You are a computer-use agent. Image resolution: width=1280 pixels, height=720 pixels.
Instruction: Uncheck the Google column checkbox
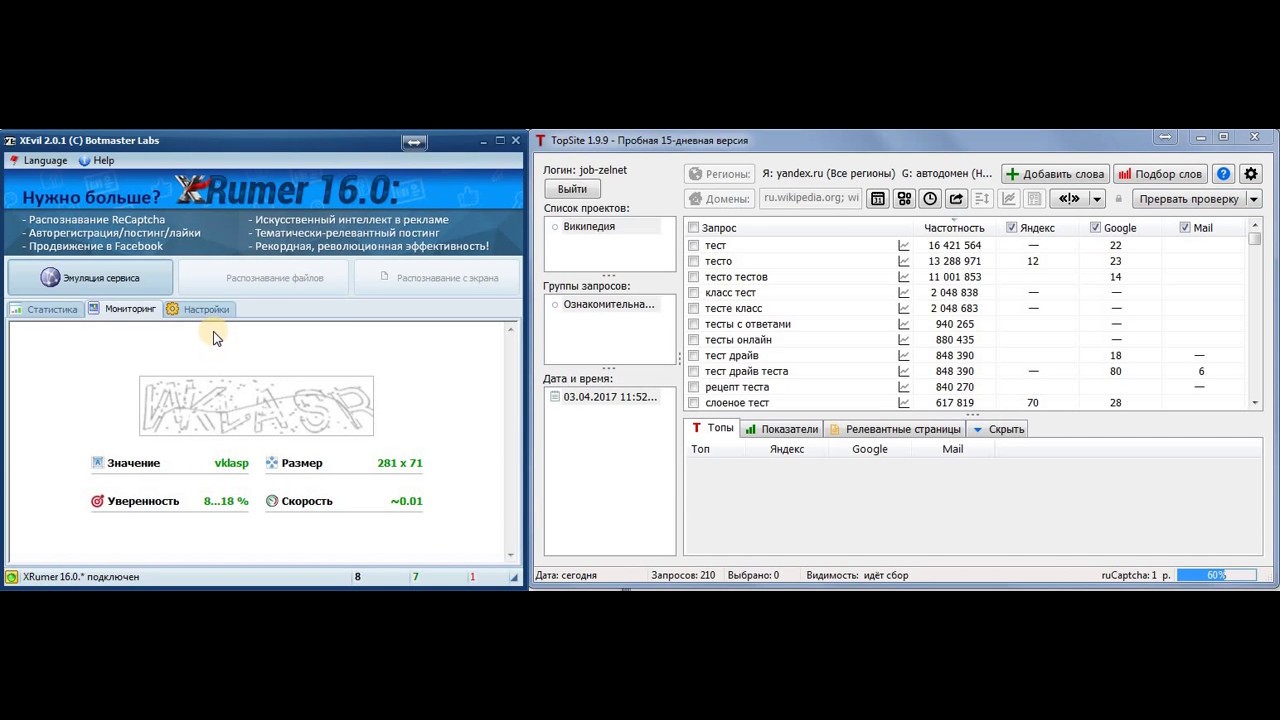pos(1096,228)
